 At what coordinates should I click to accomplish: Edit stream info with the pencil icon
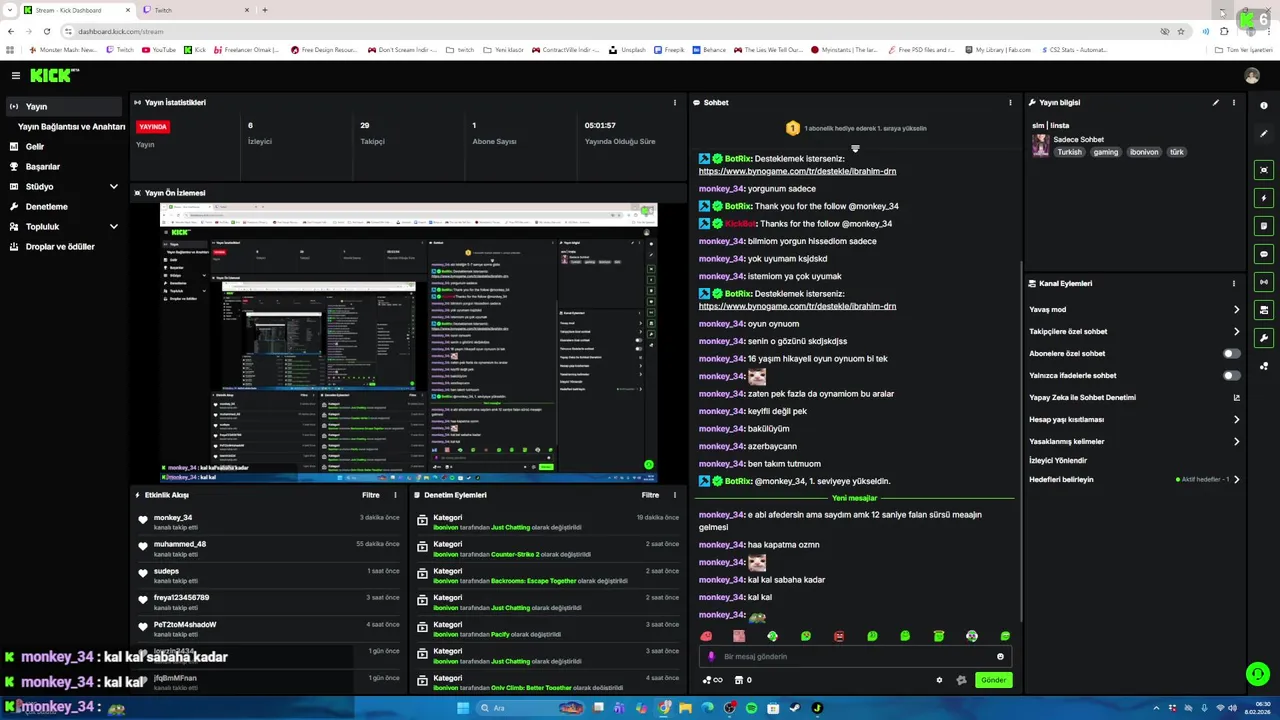point(1216,102)
